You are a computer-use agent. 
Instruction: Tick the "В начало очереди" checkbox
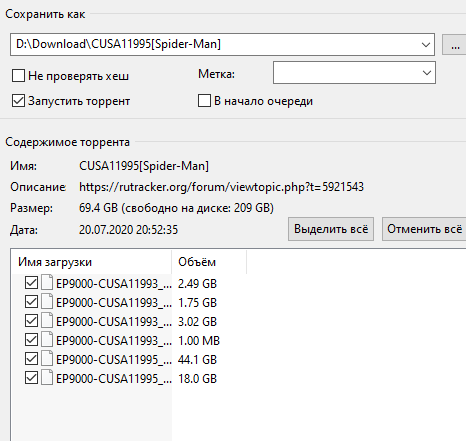tap(204, 101)
